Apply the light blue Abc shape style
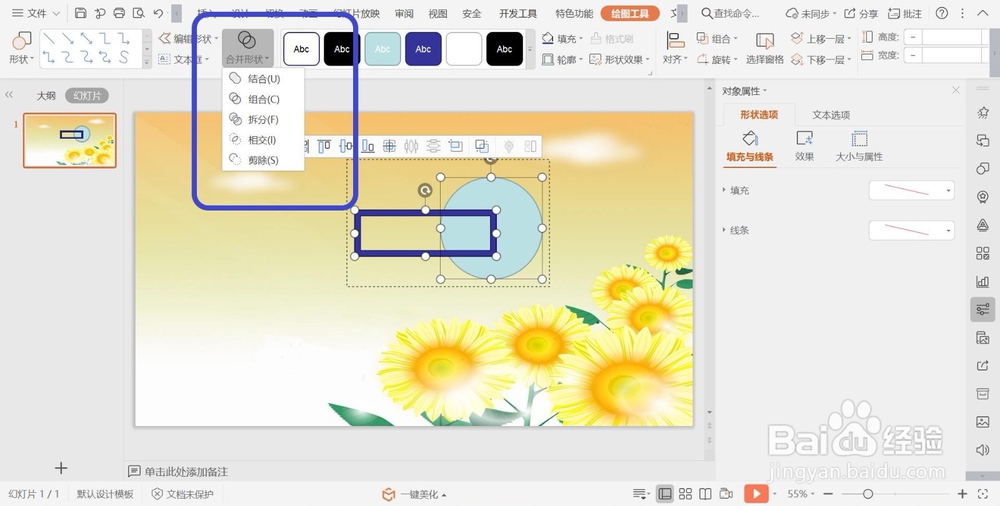This screenshot has width=1000, height=506. pos(383,49)
